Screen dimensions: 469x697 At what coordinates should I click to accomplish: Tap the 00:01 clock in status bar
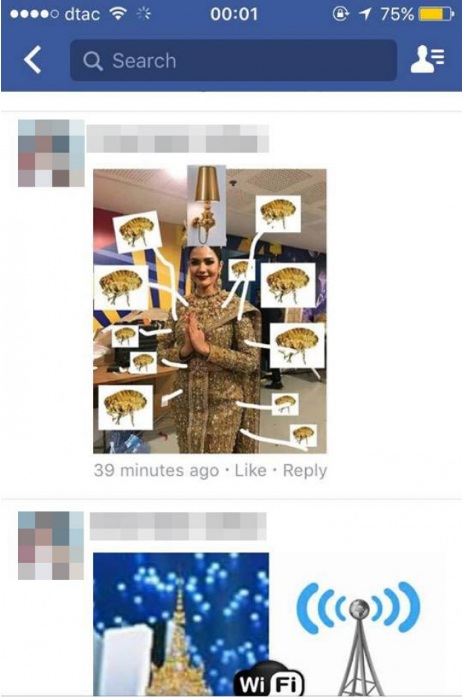click(x=234, y=14)
